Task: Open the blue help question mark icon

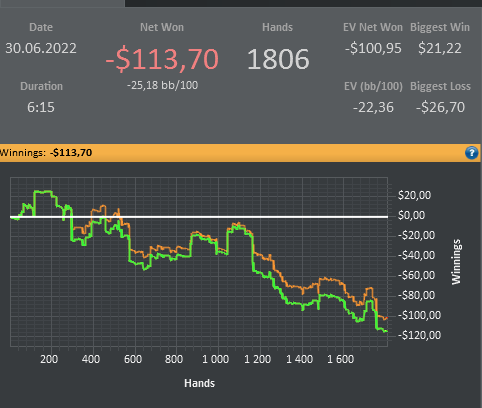Action: tap(471, 153)
